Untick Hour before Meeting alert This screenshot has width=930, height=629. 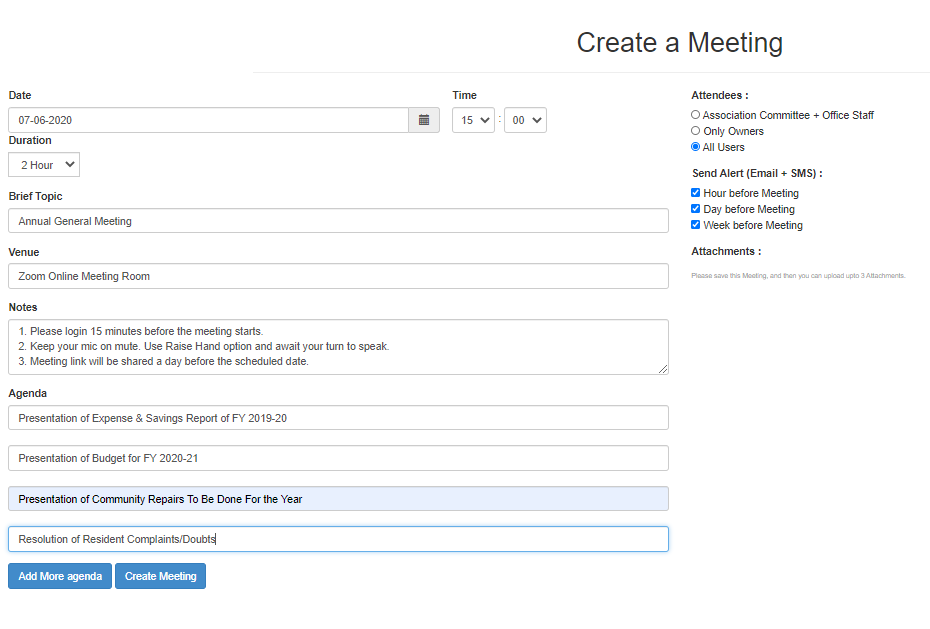point(695,193)
